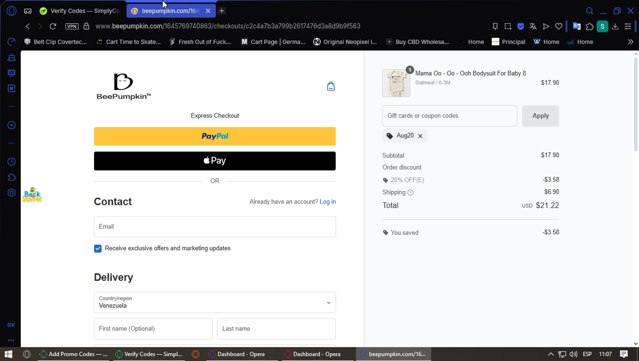Click the Email input field
The width and height of the screenshot is (639, 361).
(215, 227)
